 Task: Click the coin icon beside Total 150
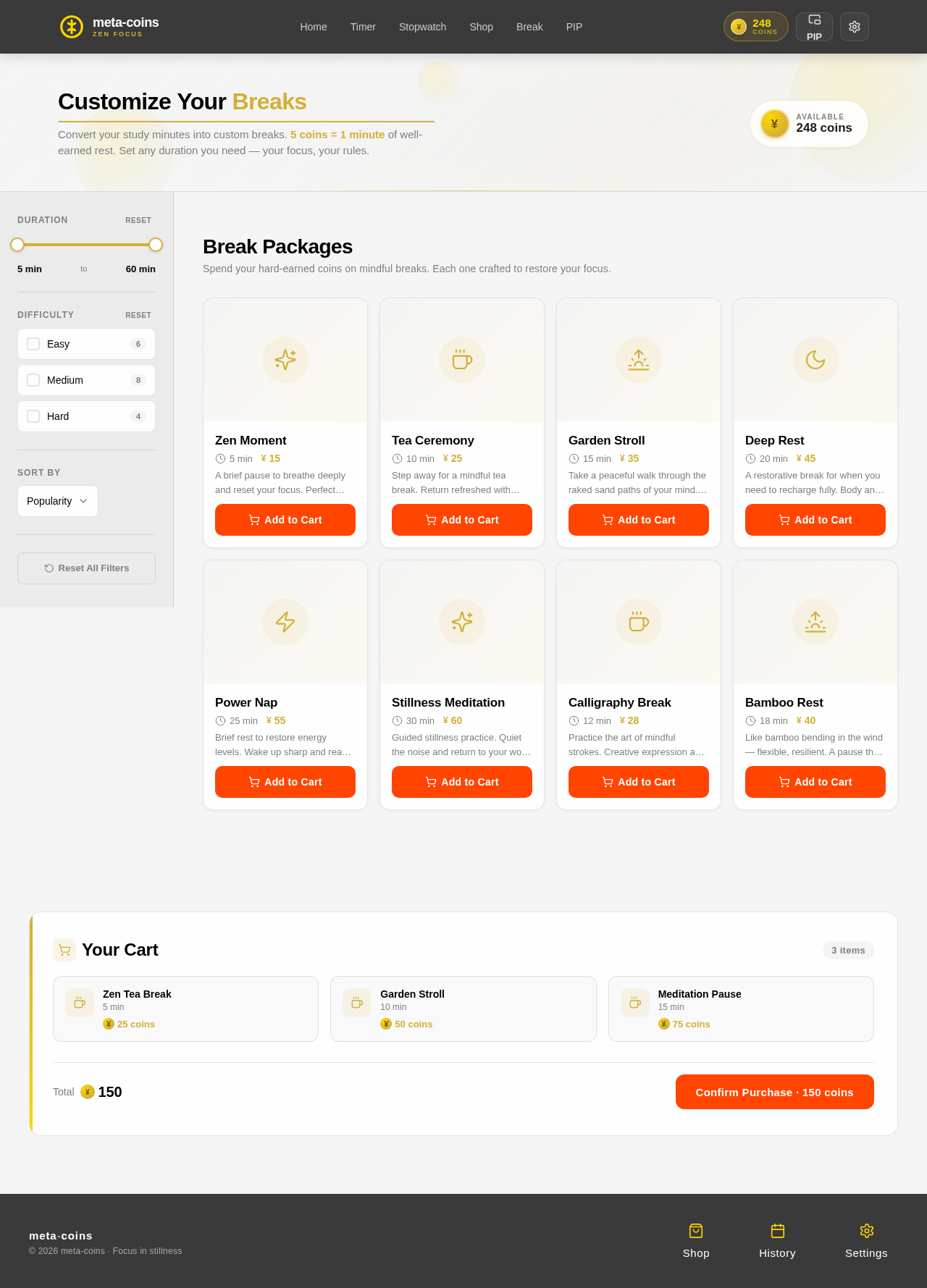[88, 1092]
